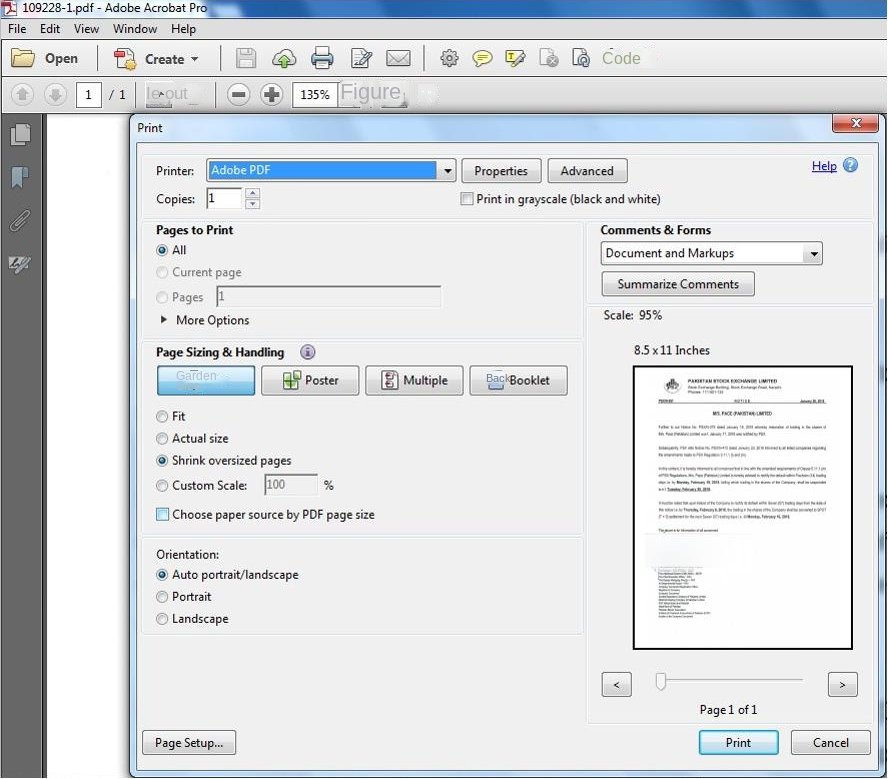Click the Summarize Comments button

point(678,284)
